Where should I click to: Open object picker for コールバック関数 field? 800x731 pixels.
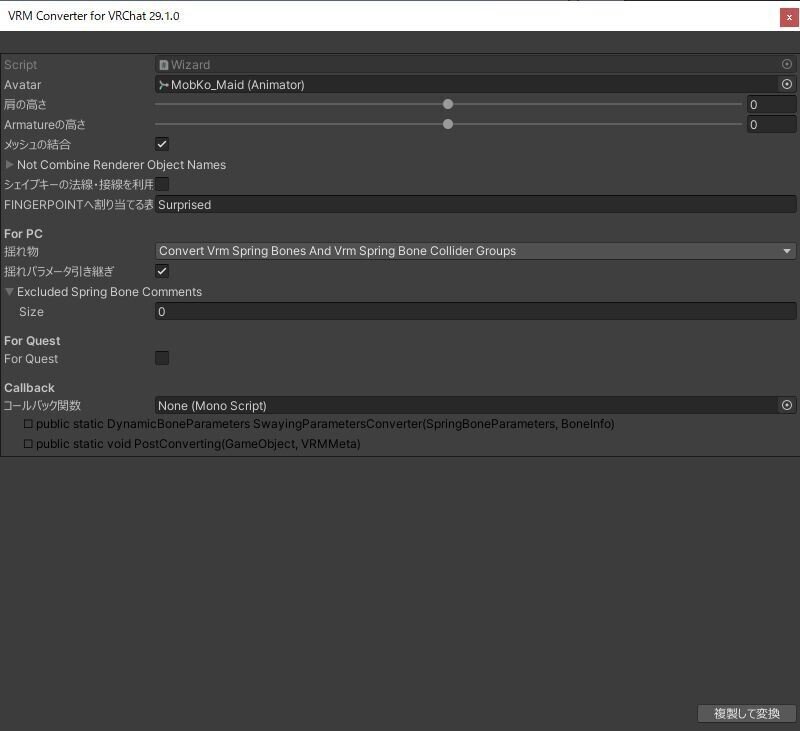point(787,405)
